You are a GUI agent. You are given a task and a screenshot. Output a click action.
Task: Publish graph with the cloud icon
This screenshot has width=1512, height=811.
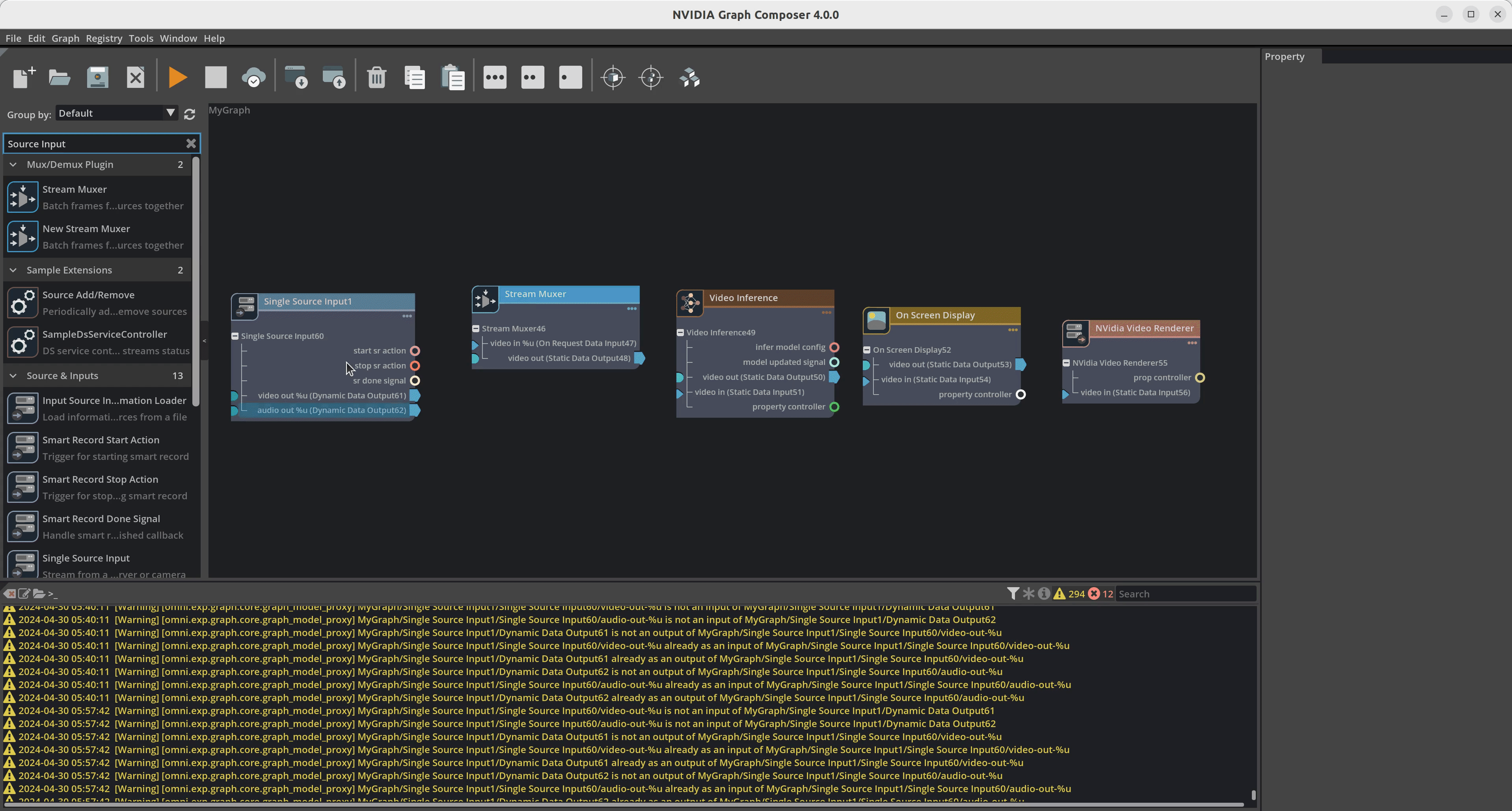(x=254, y=76)
